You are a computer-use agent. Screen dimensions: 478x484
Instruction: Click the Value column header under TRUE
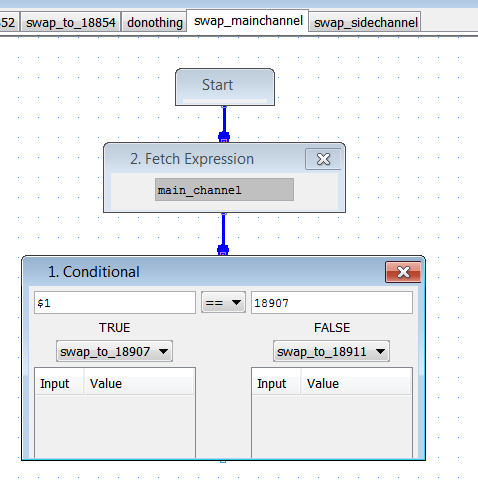click(x=139, y=383)
